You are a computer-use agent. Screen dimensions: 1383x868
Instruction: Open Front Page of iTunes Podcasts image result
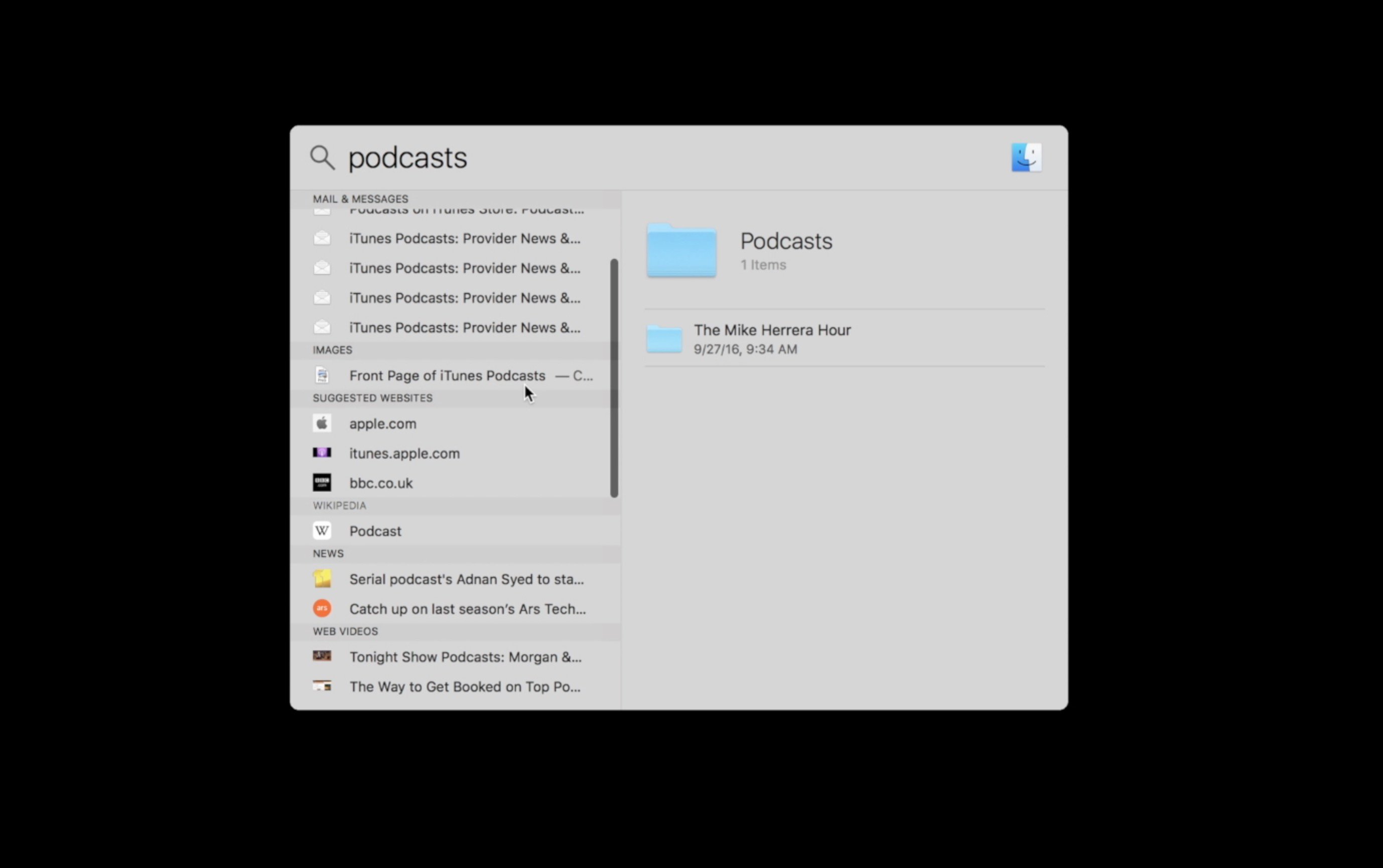point(447,375)
